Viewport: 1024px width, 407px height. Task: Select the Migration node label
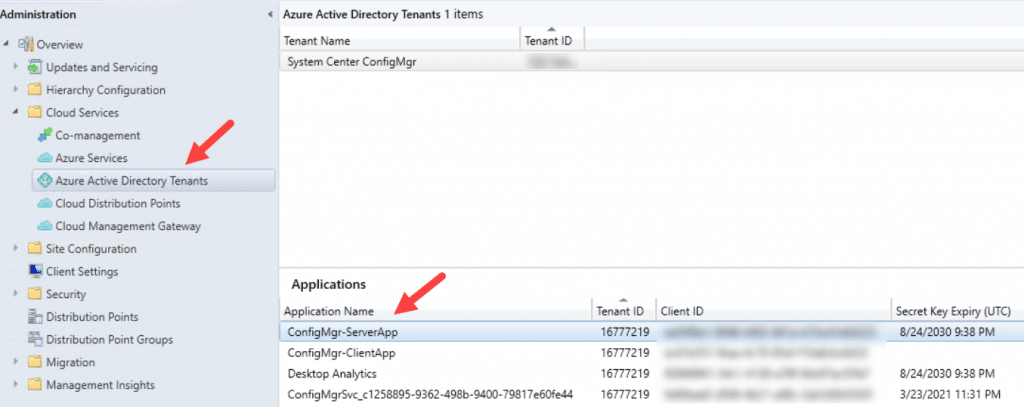(71, 362)
